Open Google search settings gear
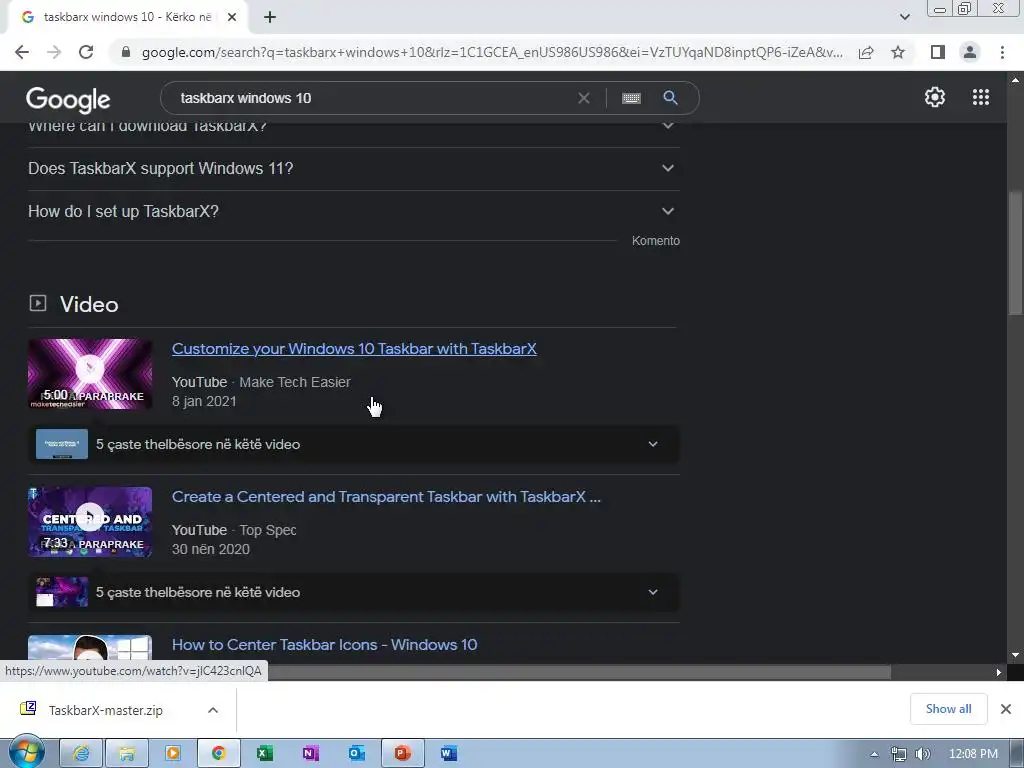Viewport: 1024px width, 768px height. [x=935, y=97]
